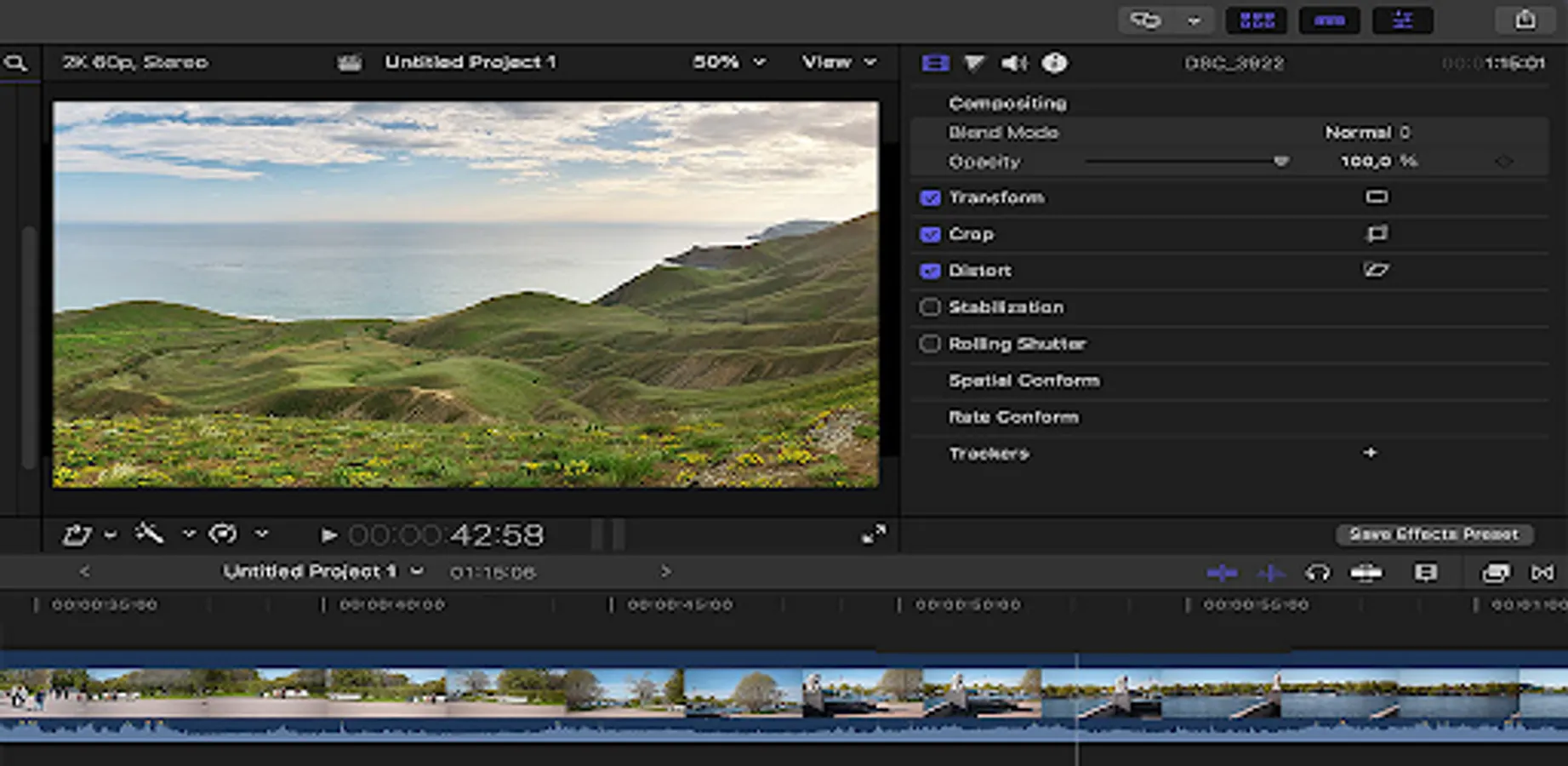Open the View options dropdown
Screen dimensions: 1568x766
click(838, 62)
